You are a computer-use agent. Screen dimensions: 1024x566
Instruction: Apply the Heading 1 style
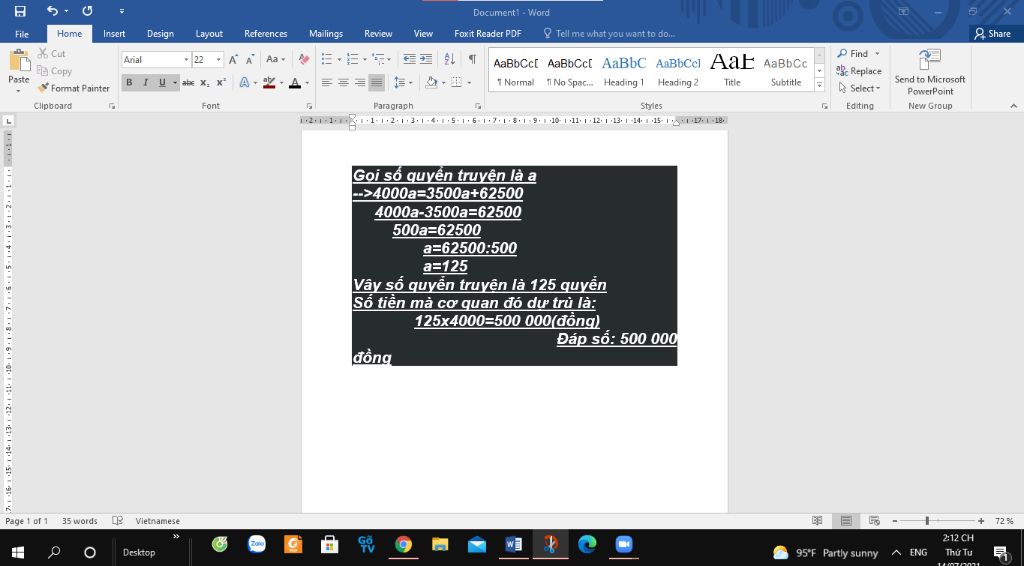(624, 69)
